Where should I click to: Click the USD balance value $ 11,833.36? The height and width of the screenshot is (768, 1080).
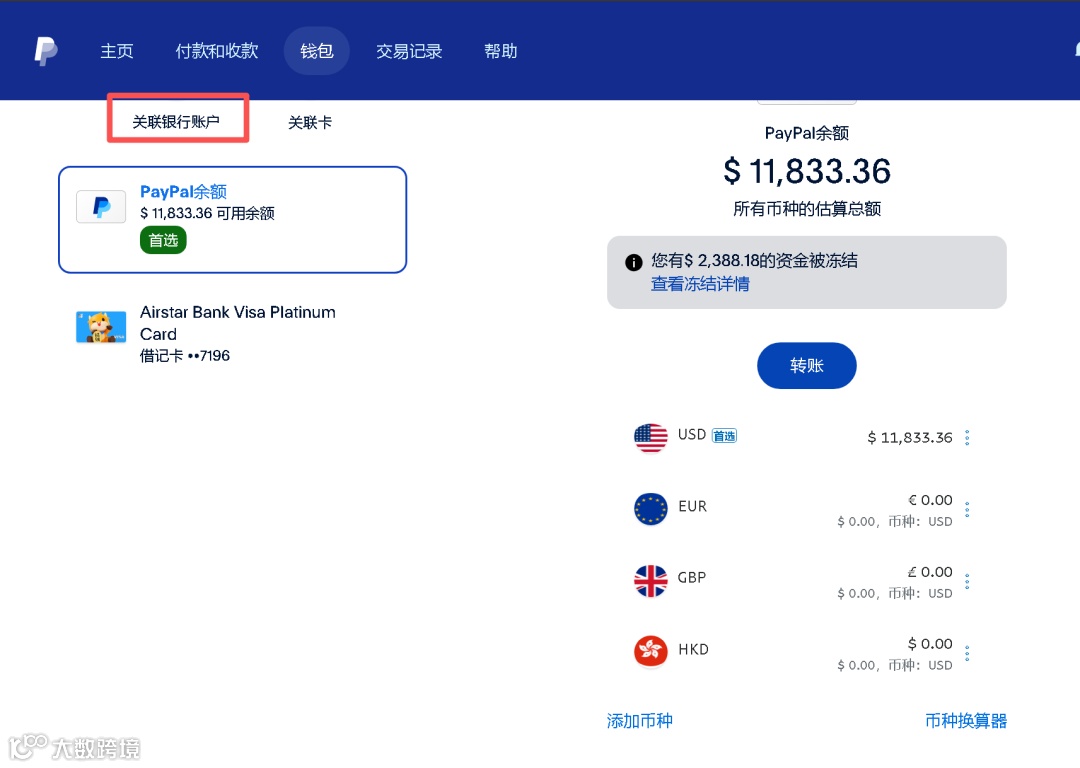910,437
